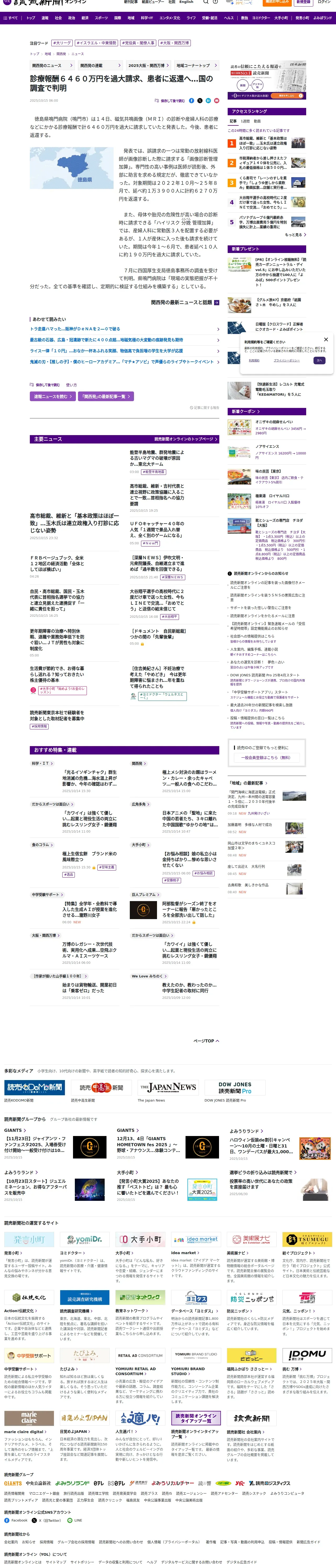Open the #イスラエル・中東情勢 tag

[x=96, y=43]
